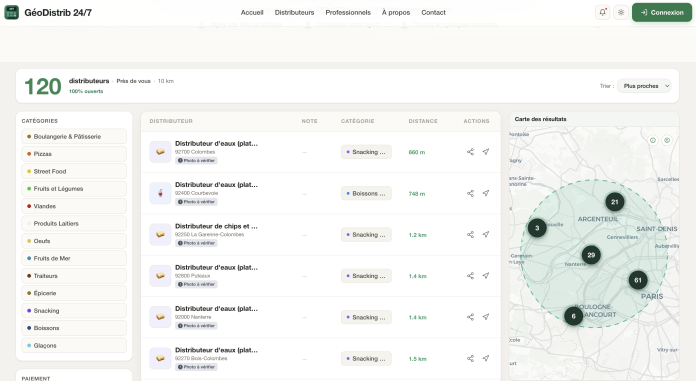Select the Glaçons category filter
Viewport: 696px width, 381px height.
pos(74,345)
